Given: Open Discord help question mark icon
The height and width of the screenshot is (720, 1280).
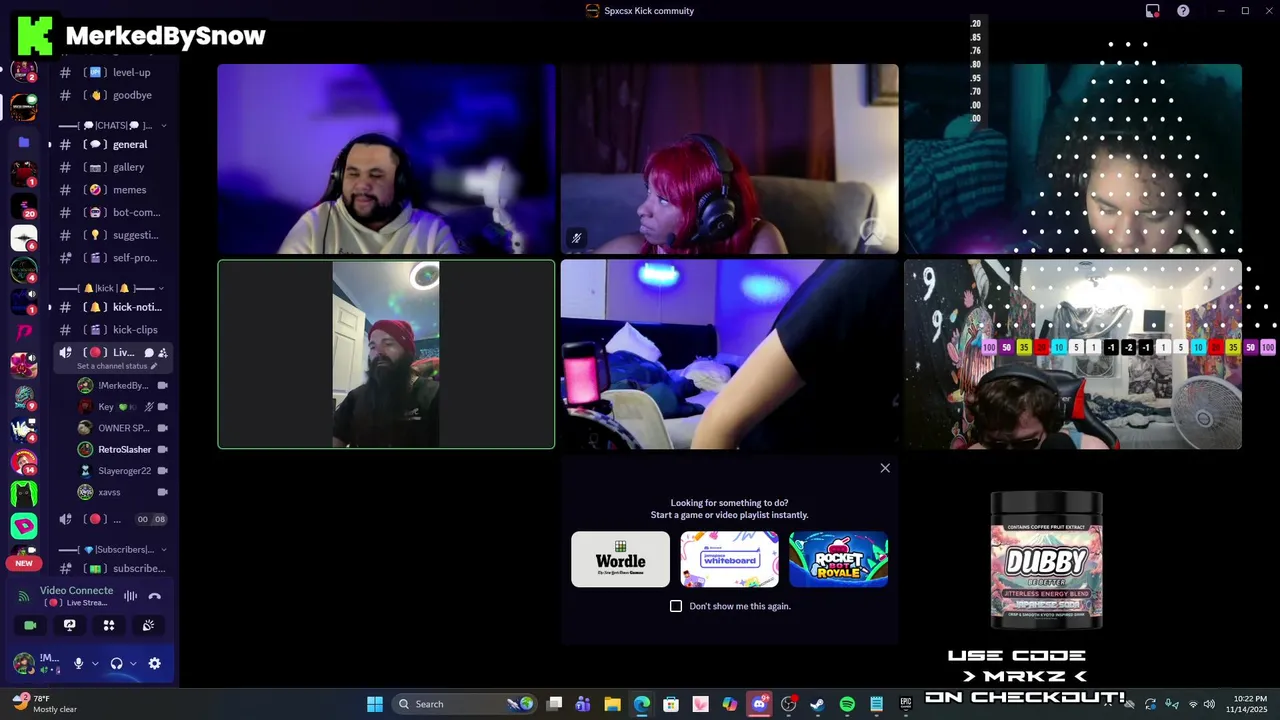Looking at the screenshot, I should [1183, 11].
